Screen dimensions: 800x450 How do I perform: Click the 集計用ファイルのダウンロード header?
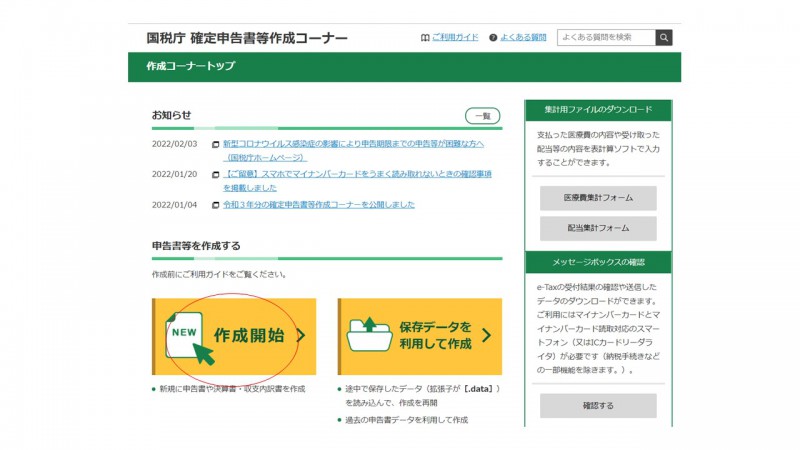[x=598, y=110]
